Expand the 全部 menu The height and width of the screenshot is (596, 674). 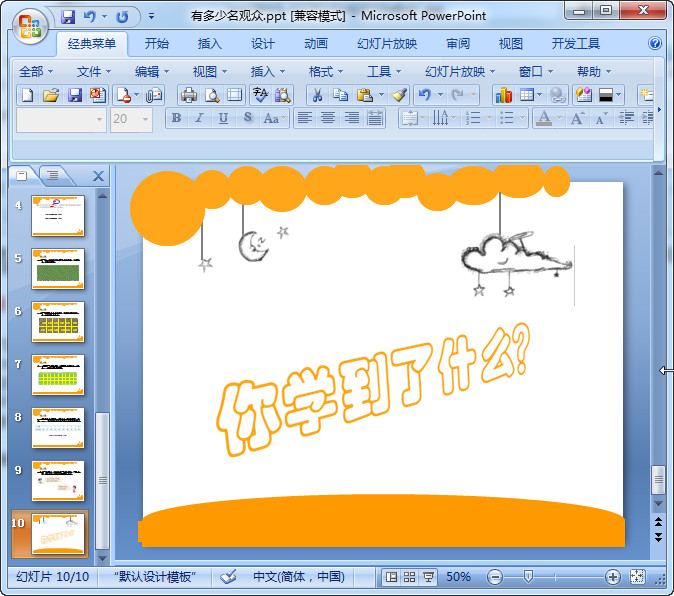click(36, 71)
